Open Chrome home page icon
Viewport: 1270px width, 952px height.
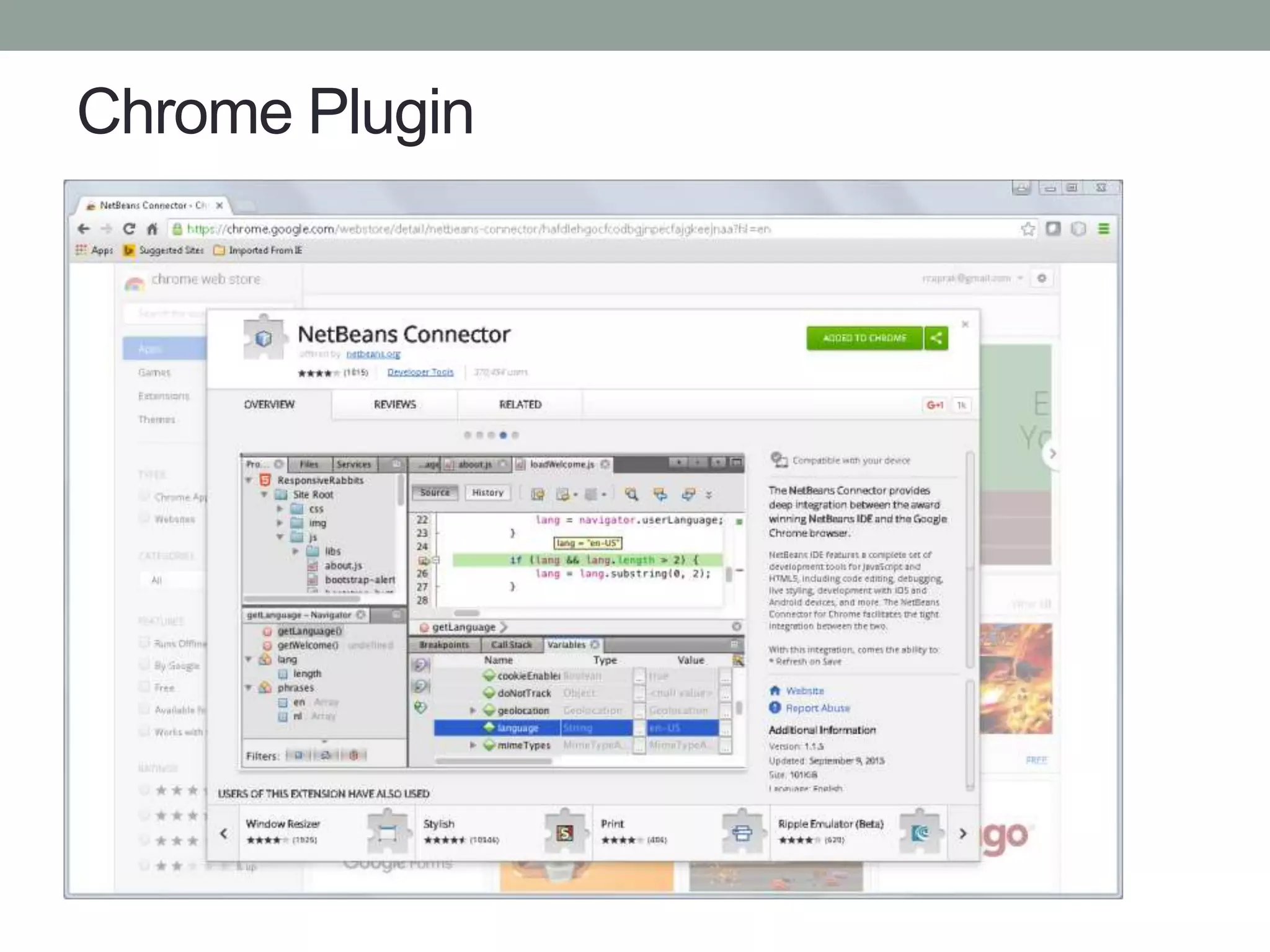point(152,229)
